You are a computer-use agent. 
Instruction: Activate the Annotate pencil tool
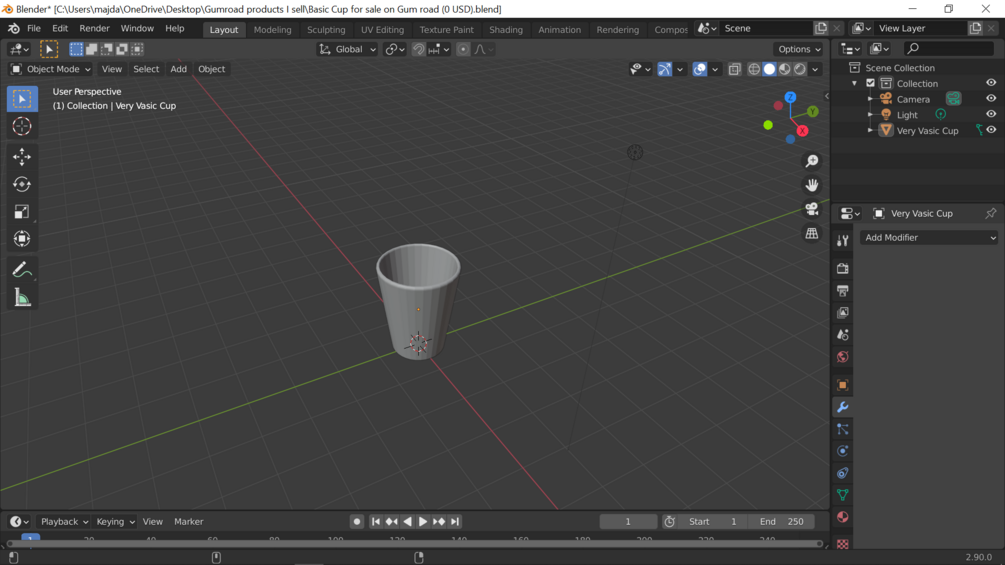[22, 270]
